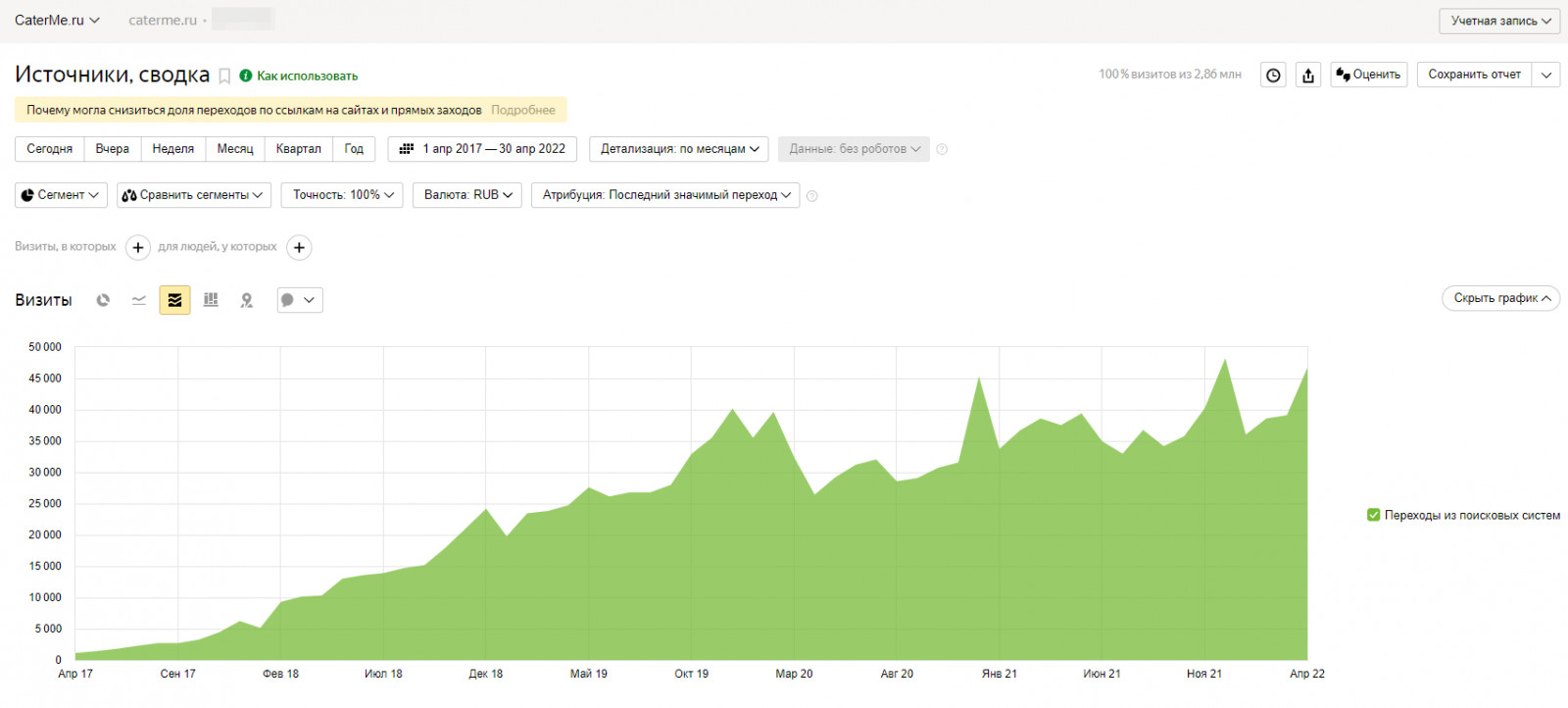Screen dimensions: 1568x708
Task: Click the Визиты metric heading
Action: 43,300
